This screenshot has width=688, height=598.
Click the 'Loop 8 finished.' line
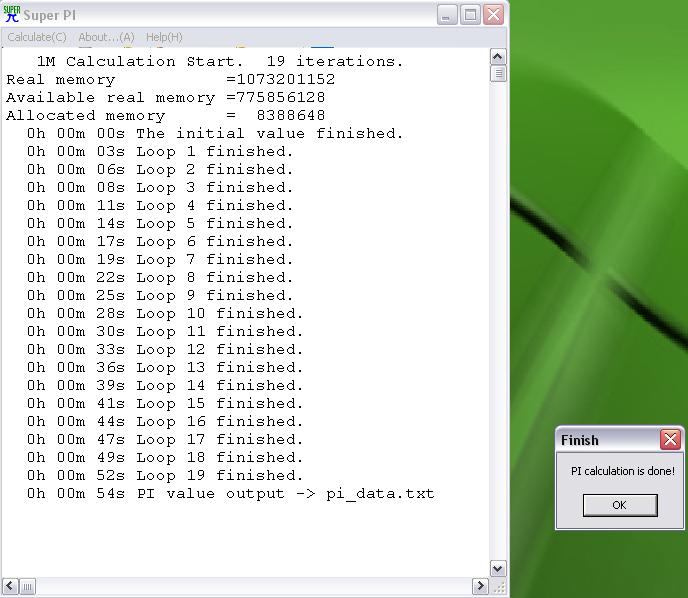(160, 277)
